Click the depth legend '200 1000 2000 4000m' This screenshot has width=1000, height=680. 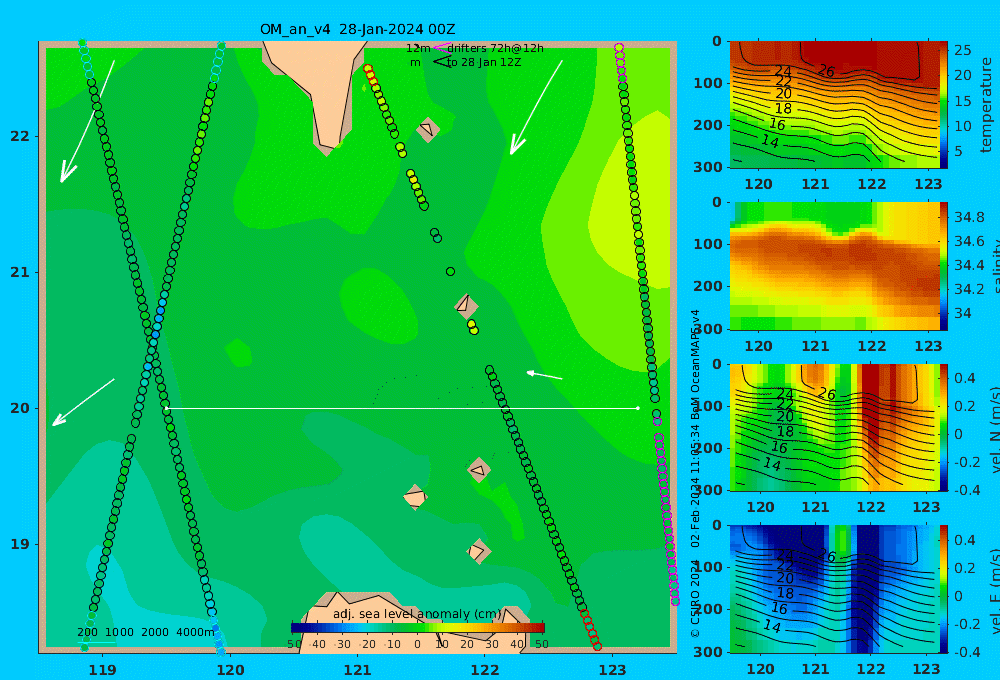click(146, 632)
